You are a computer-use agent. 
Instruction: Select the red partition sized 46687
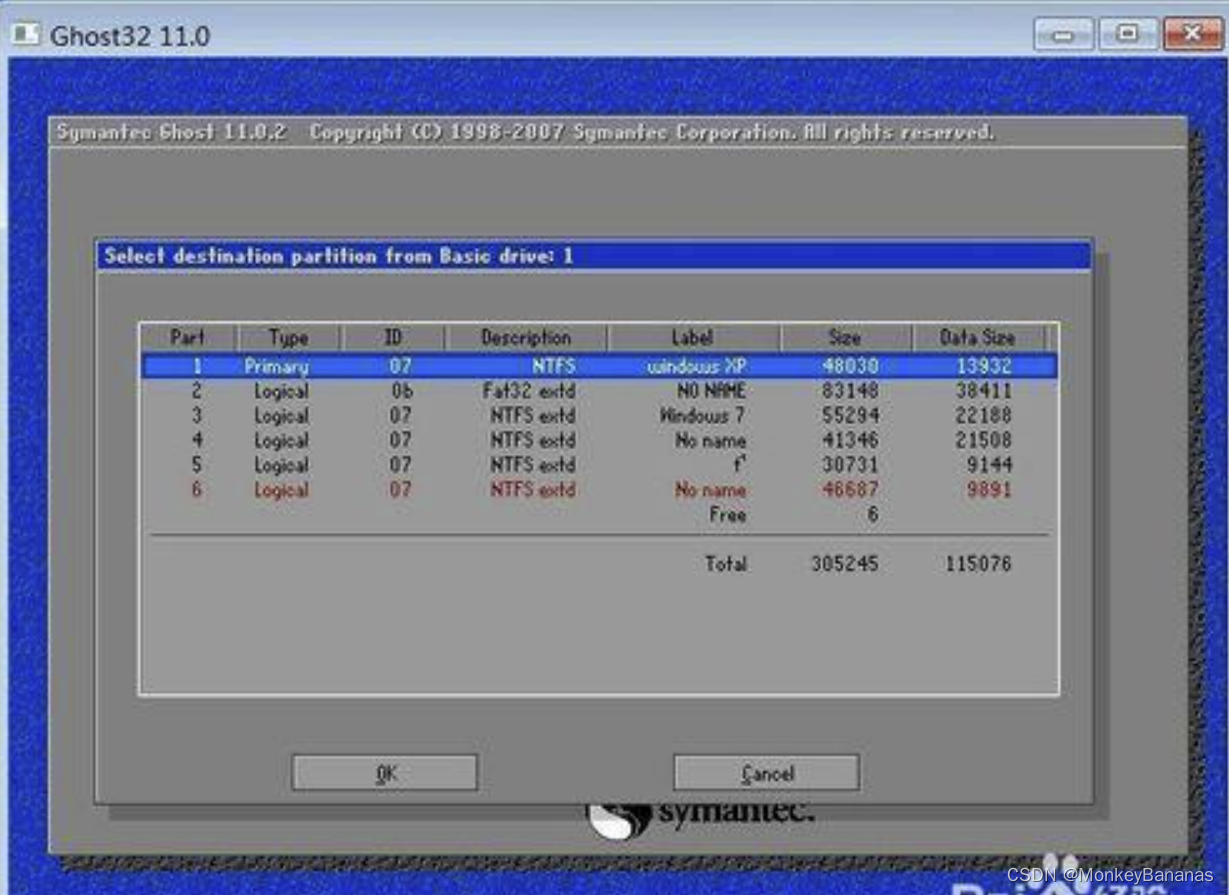click(599, 490)
